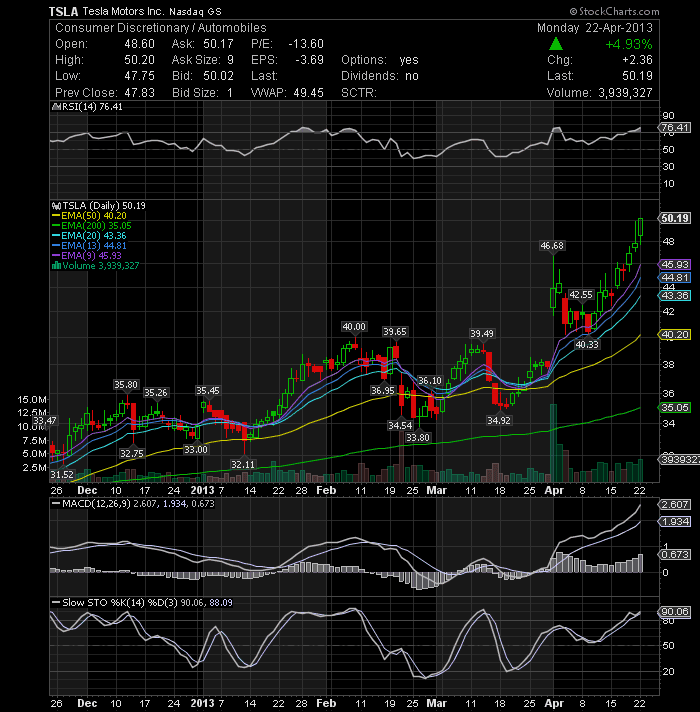The image size is (700, 712).
Task: Click Consumer Discretionary / Automobiles sector text
Action: pyautogui.click(x=161, y=28)
